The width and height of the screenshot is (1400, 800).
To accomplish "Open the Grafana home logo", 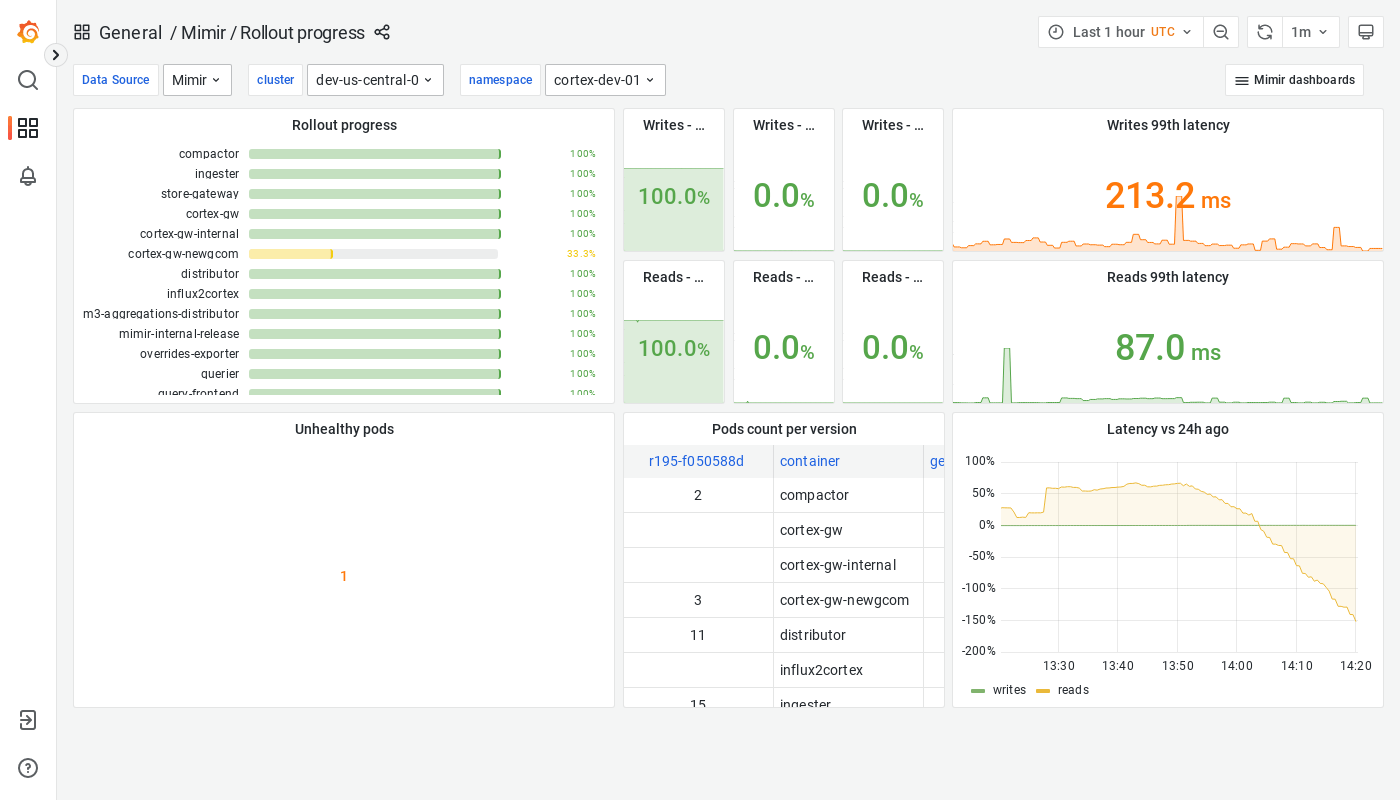I will [28, 32].
